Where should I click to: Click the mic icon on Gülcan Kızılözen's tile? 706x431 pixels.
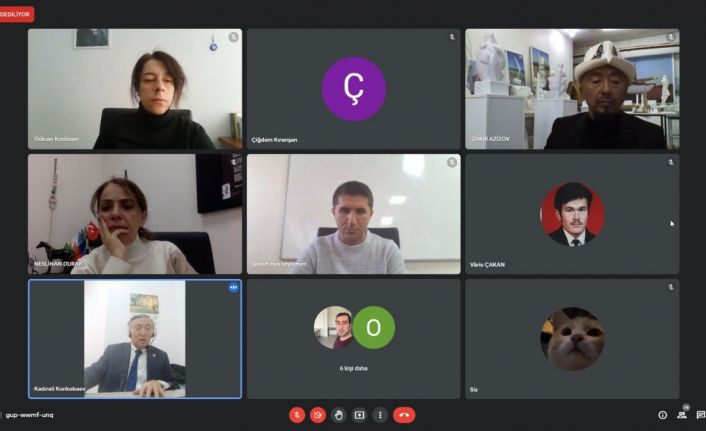click(x=233, y=37)
